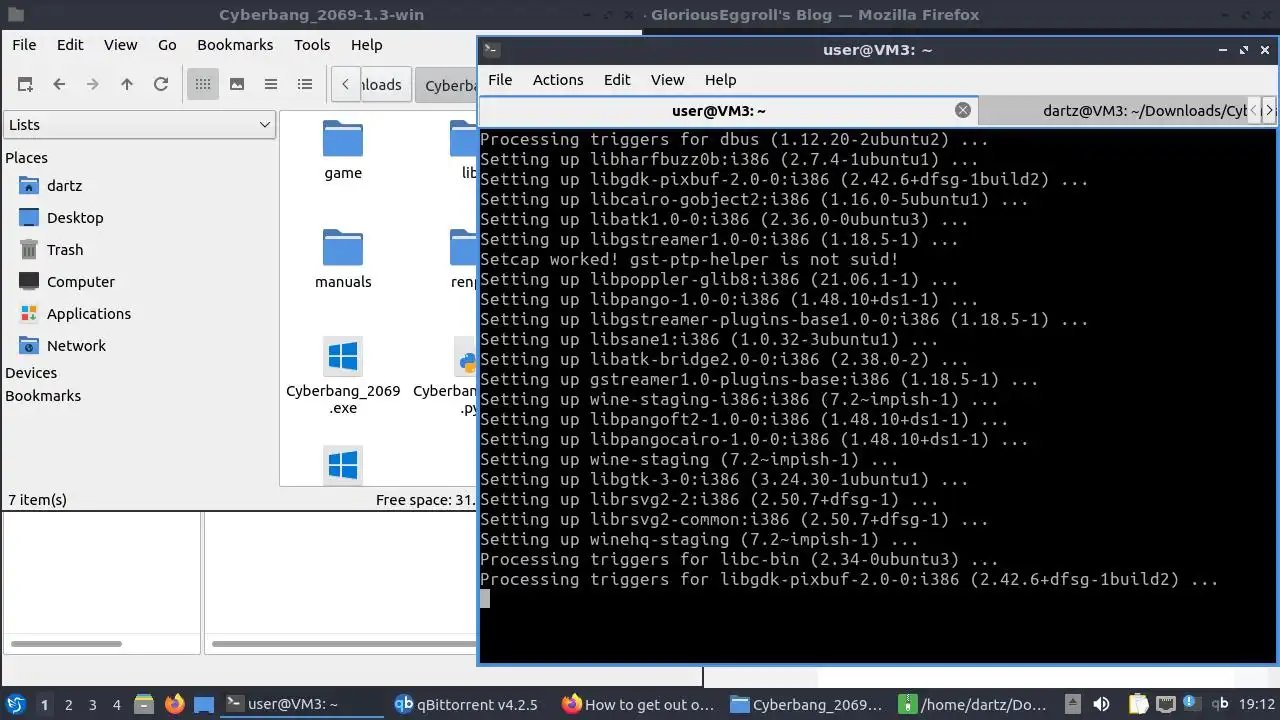Open file manager Help menu

(x=366, y=45)
